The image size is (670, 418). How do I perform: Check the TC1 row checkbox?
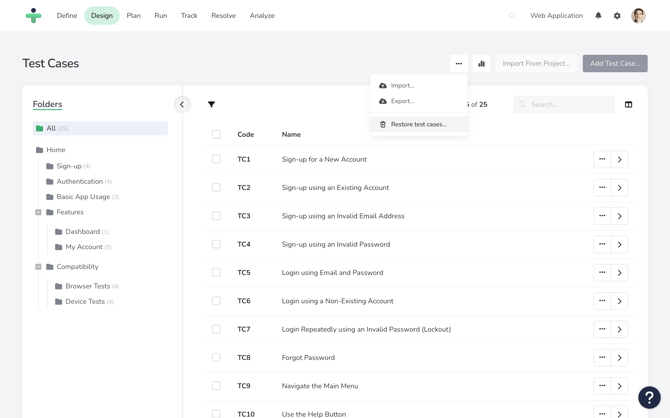(x=216, y=159)
